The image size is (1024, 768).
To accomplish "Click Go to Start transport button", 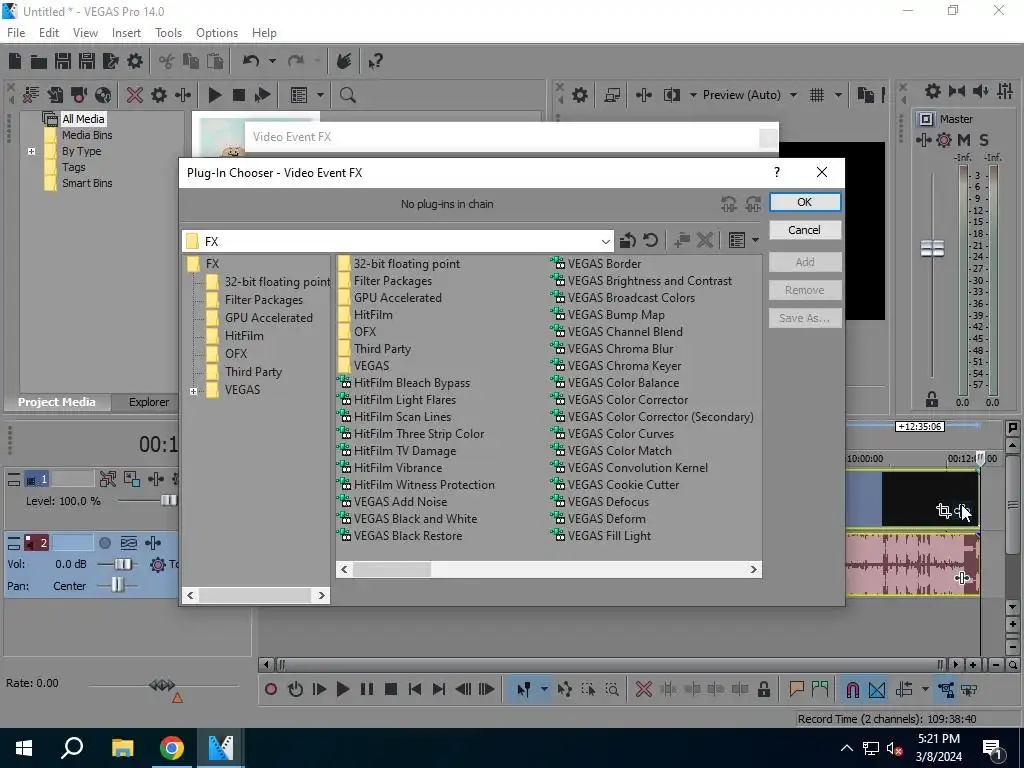I will pyautogui.click(x=415, y=689).
